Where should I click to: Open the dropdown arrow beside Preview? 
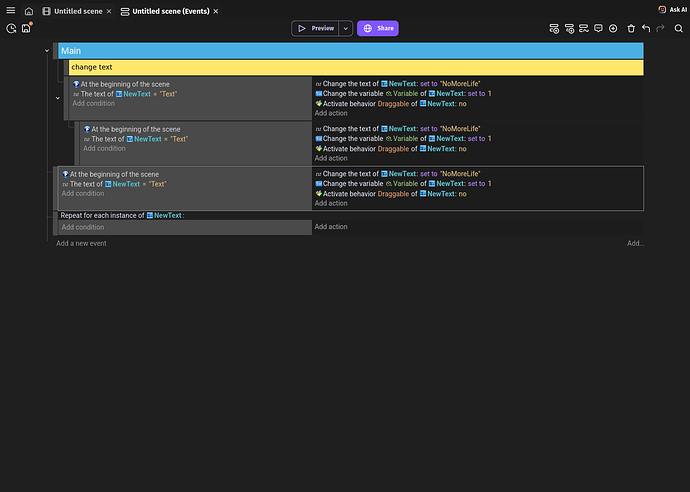(x=346, y=28)
